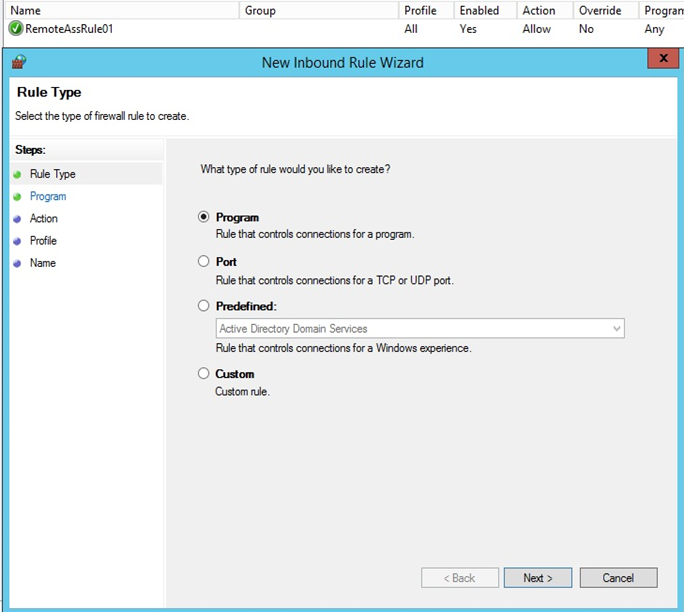The height and width of the screenshot is (612, 684).
Task: Click the green checkmark icon beside RemoteAssRule01
Action: [15, 29]
